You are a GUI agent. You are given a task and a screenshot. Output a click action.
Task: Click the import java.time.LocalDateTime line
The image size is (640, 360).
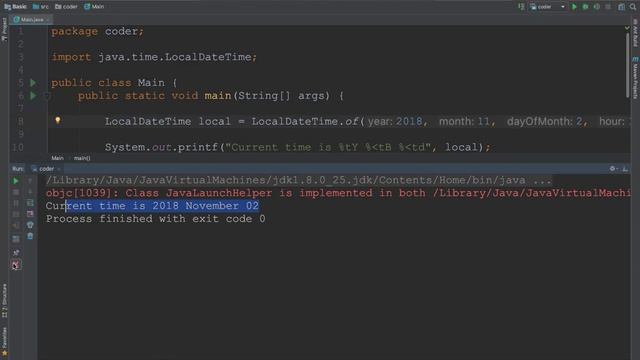[154, 57]
